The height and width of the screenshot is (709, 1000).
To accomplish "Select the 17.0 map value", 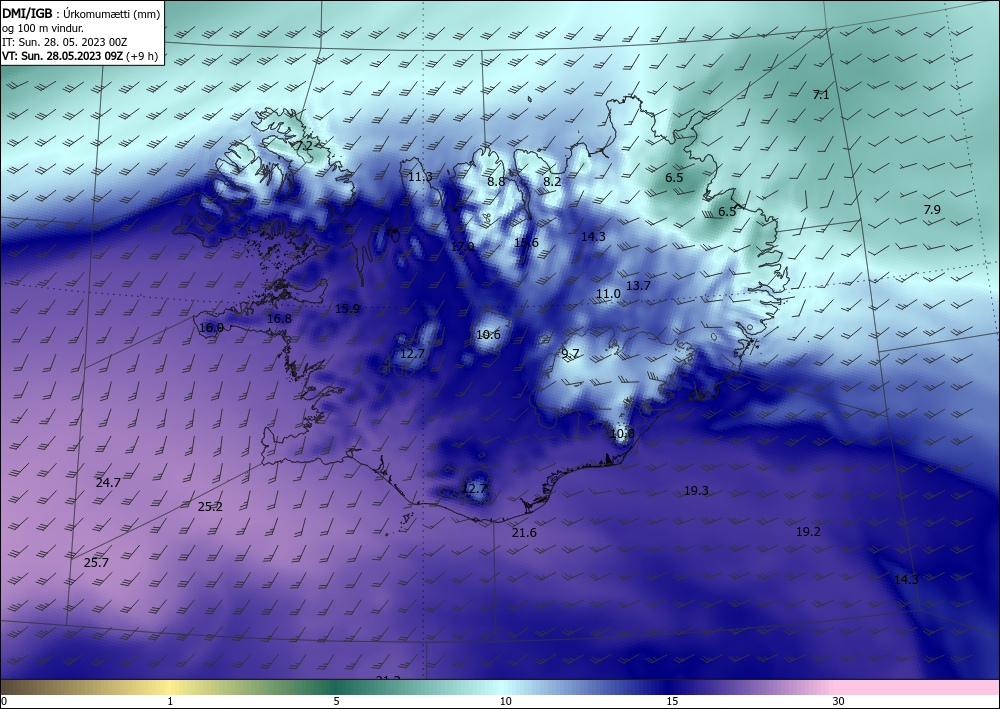I will (462, 246).
